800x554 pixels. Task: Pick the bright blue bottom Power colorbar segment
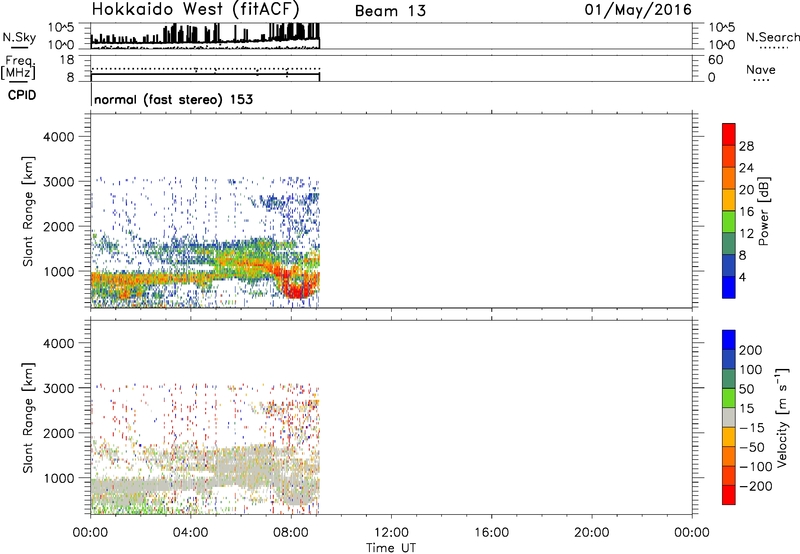coord(729,287)
